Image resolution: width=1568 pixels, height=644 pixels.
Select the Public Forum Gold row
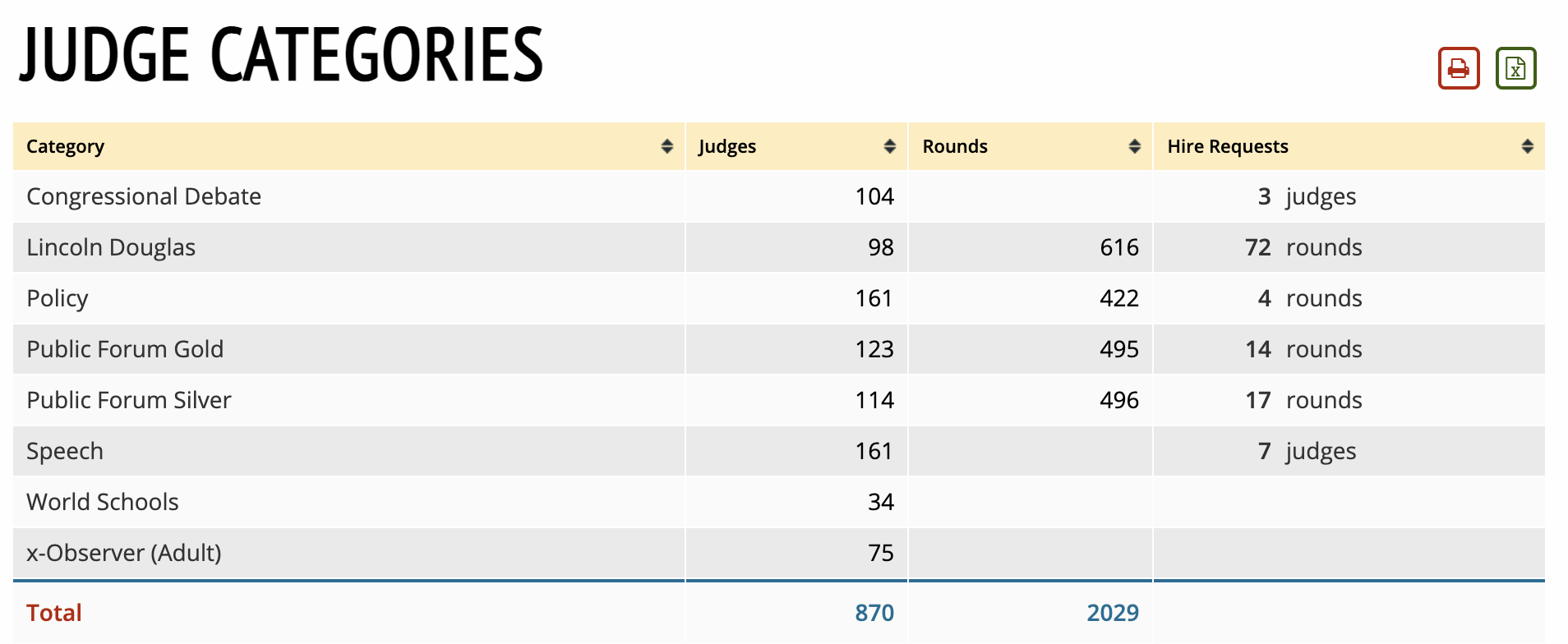tap(125, 349)
